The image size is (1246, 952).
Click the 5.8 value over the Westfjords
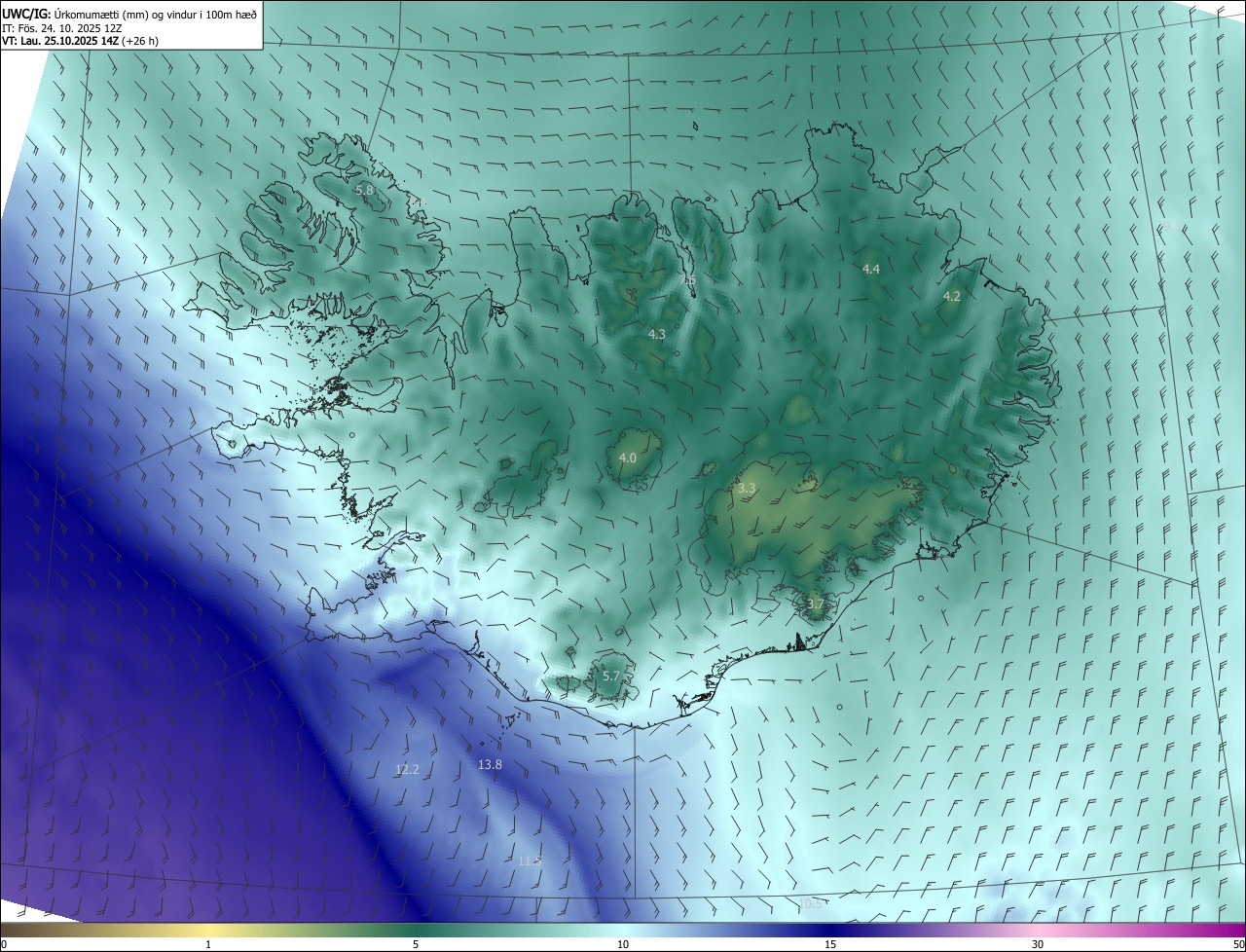(x=365, y=190)
